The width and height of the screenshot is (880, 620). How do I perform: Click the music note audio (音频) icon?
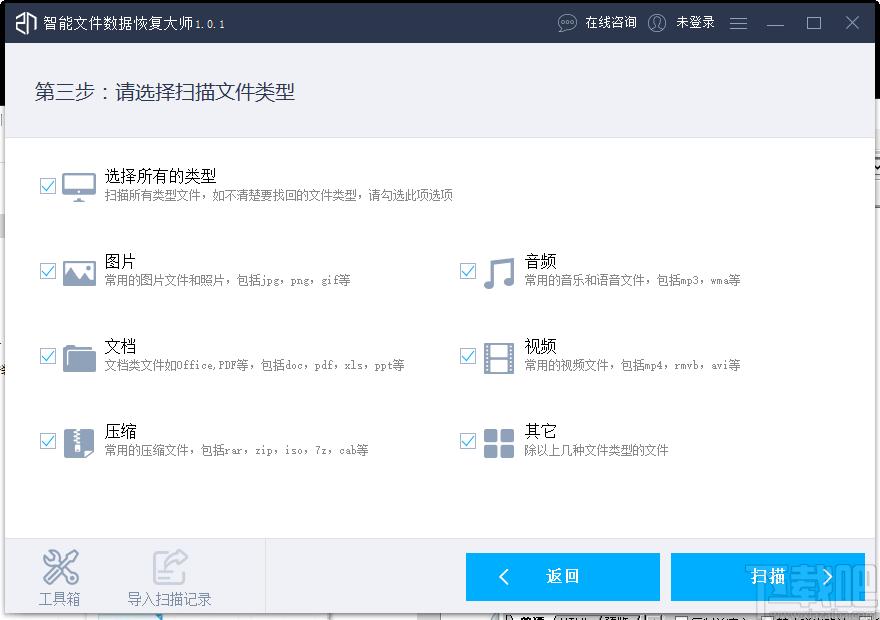499,272
